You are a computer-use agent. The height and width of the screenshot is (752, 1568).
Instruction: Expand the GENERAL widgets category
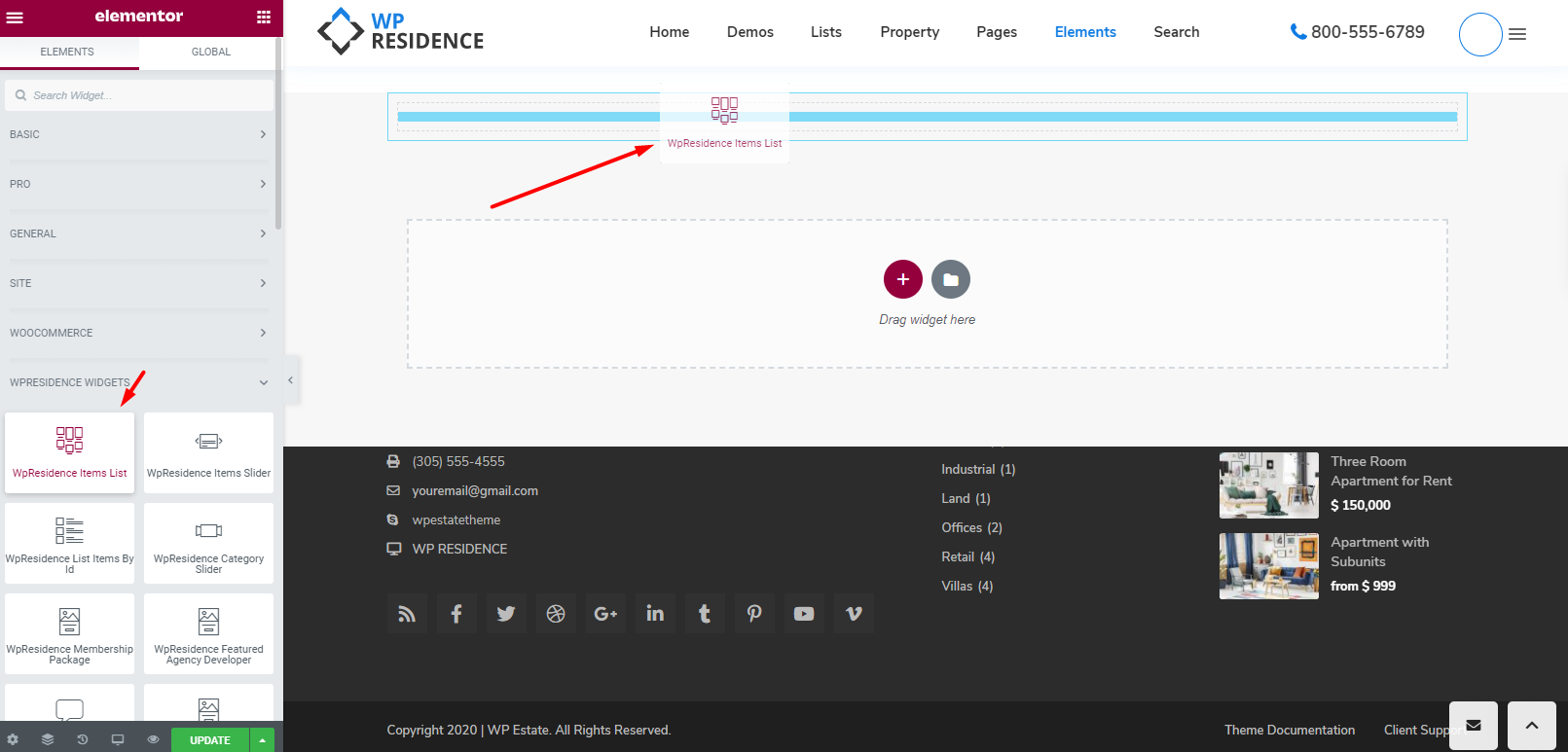pos(138,233)
